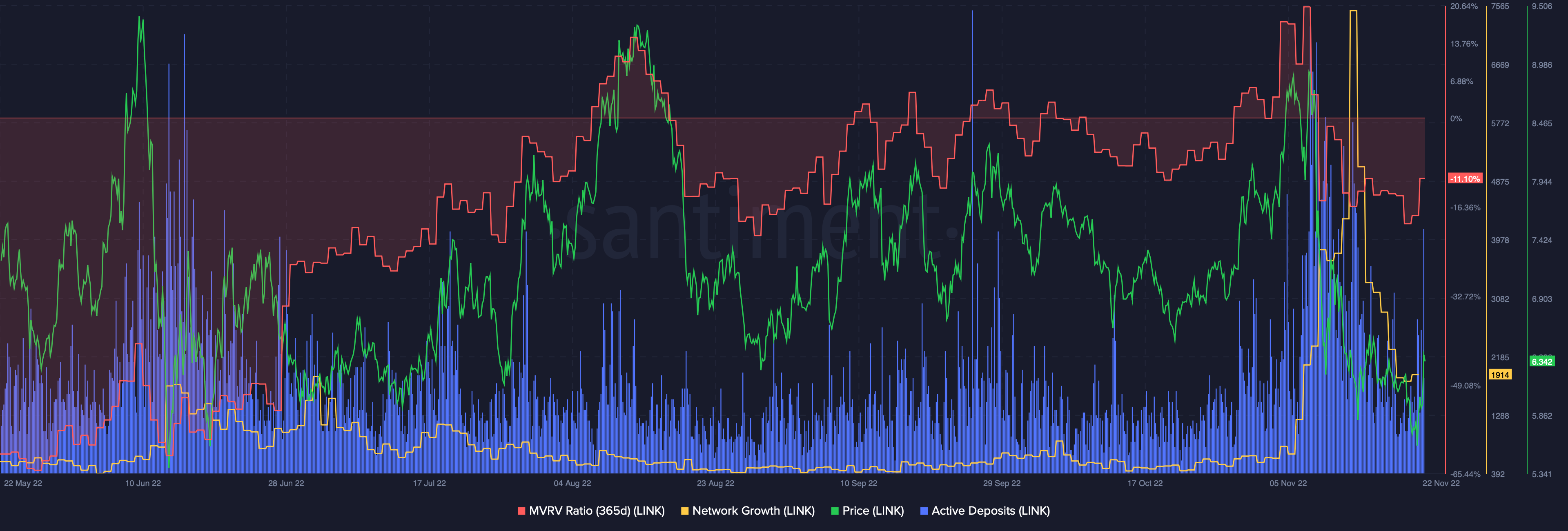This screenshot has width=1568, height=531.
Task: Select the 04 Aug 22 date label
Action: tap(572, 483)
